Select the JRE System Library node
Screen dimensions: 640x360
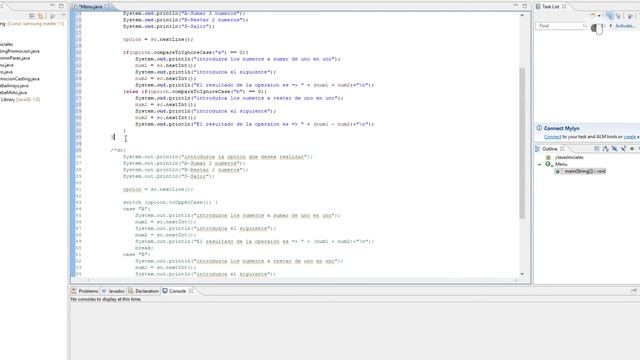[x=20, y=99]
